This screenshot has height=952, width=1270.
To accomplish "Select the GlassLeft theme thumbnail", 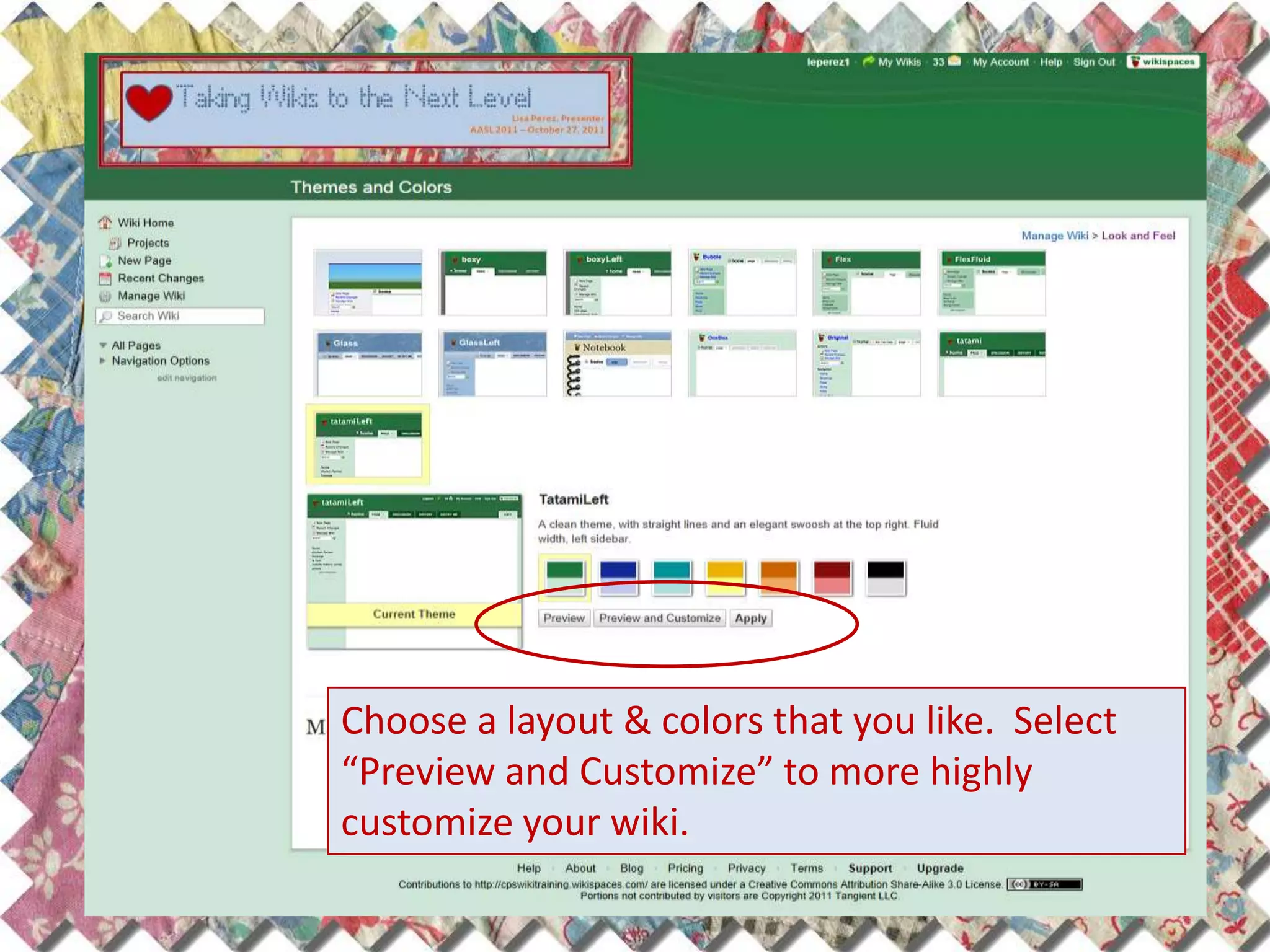I will 493,363.
